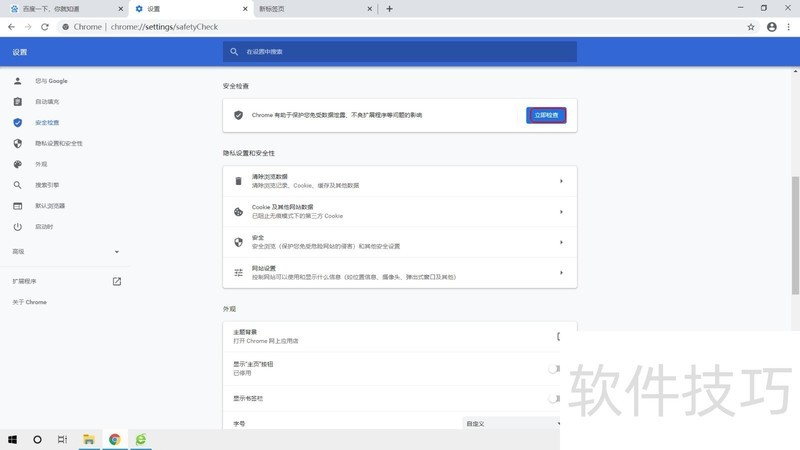Open a new tab with the plus button
This screenshot has height=450, width=800.
(389, 9)
